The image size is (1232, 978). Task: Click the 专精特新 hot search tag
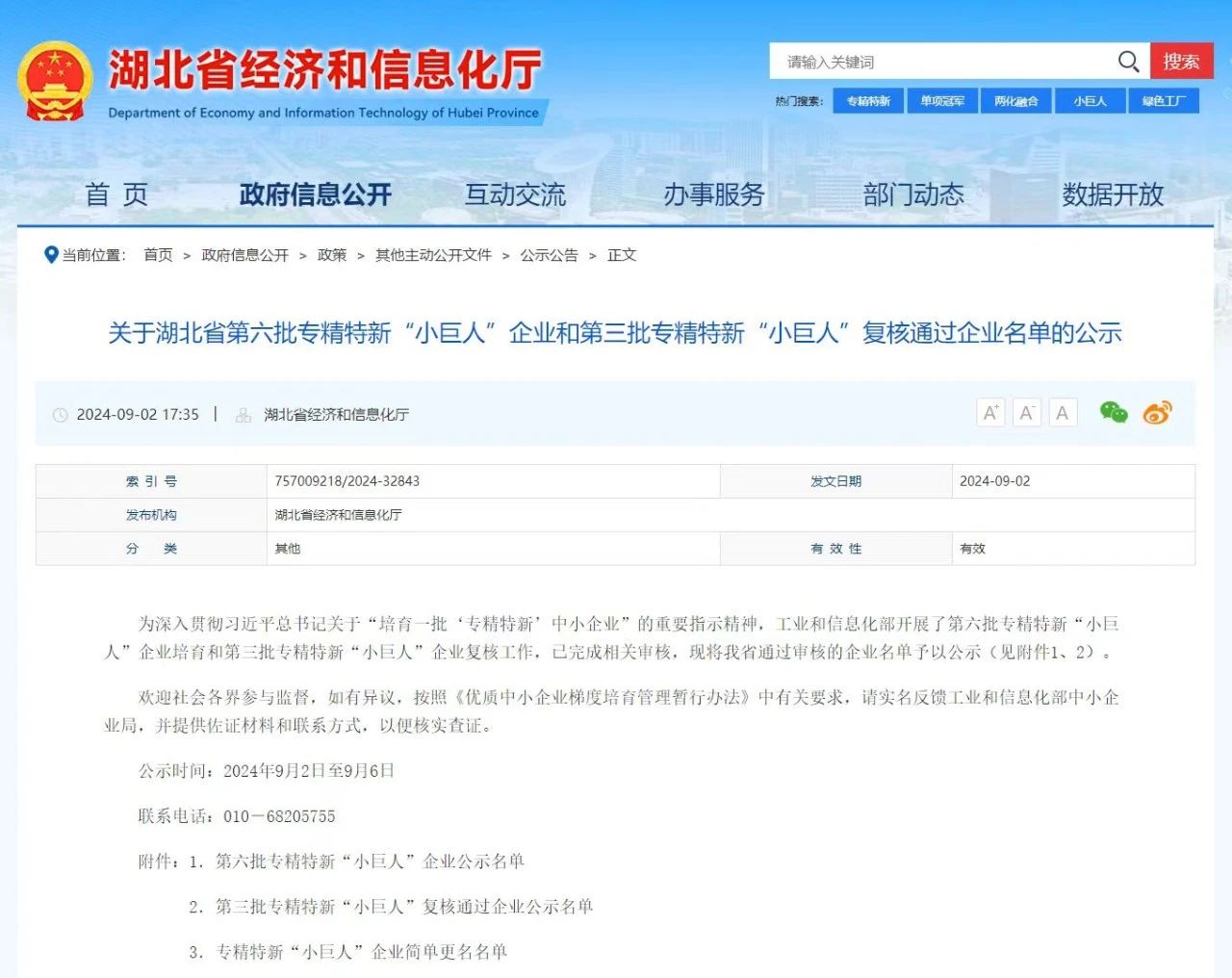pyautogui.click(x=868, y=101)
